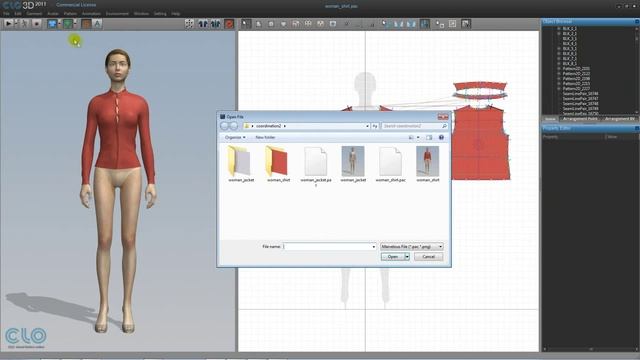Select the blue shirt garment display icon
Image resolution: width=640 pixels, height=360 pixels.
[x=52, y=24]
